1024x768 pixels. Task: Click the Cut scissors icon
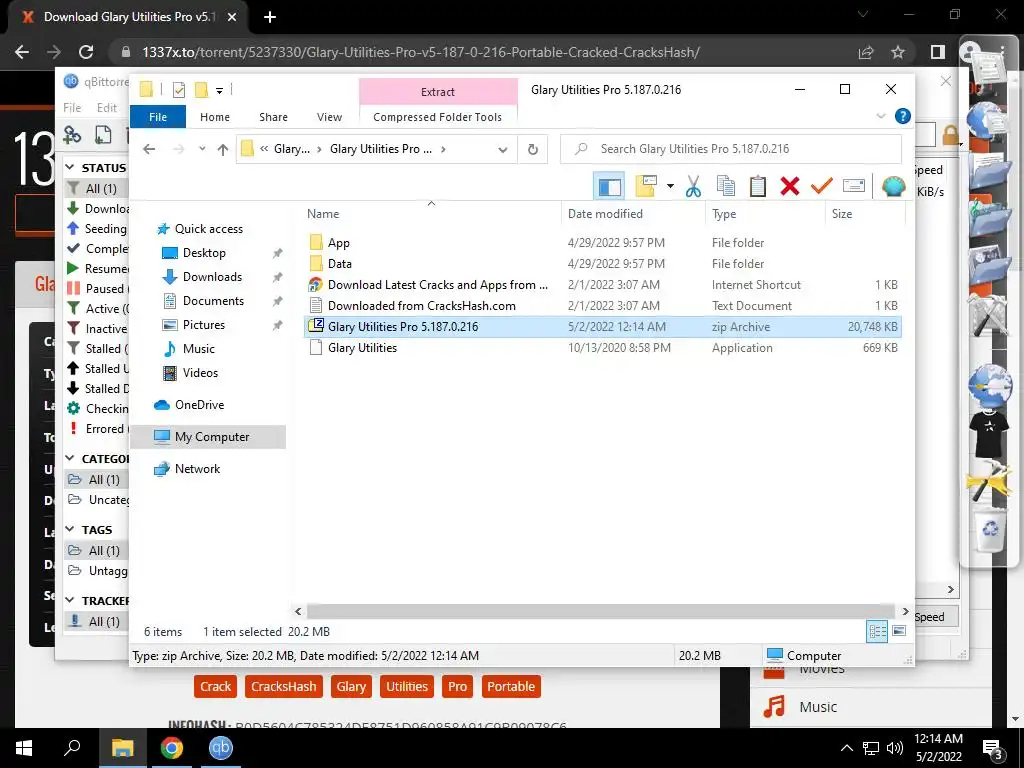pyautogui.click(x=694, y=187)
